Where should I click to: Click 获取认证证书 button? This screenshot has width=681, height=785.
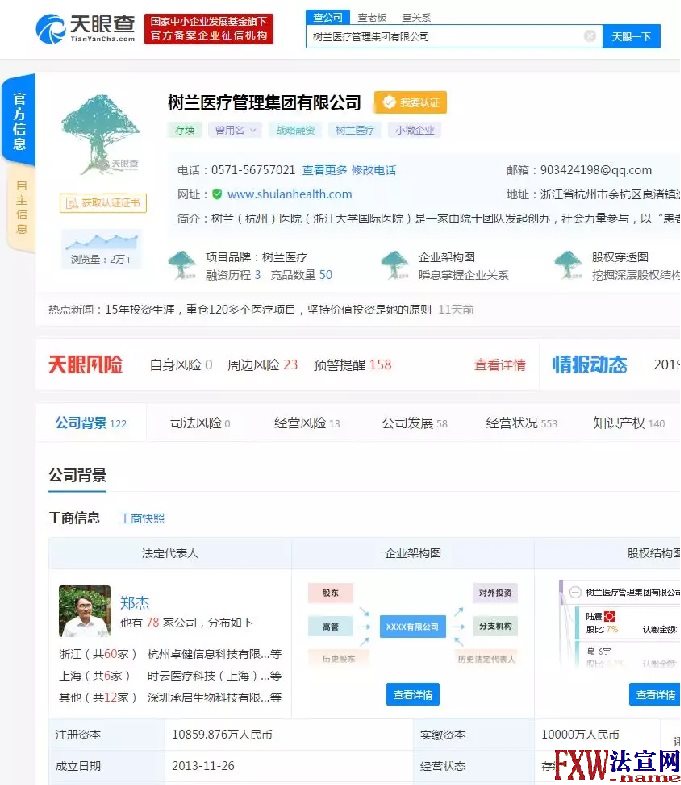(103, 203)
